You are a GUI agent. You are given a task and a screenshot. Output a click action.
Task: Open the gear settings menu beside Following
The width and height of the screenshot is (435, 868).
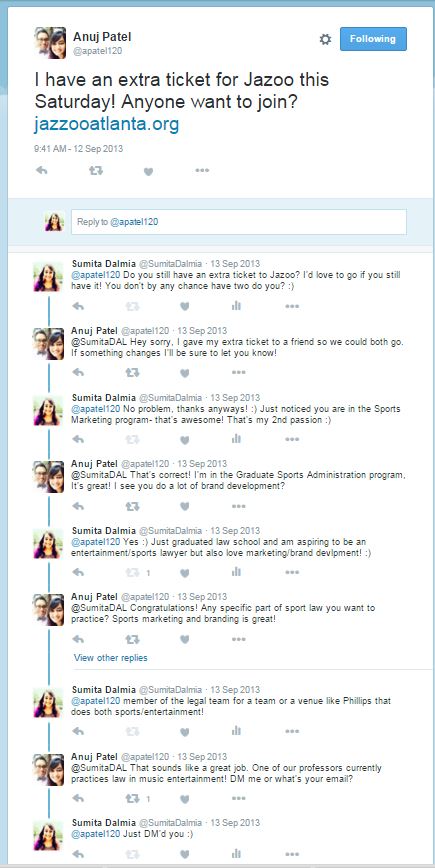coord(325,39)
